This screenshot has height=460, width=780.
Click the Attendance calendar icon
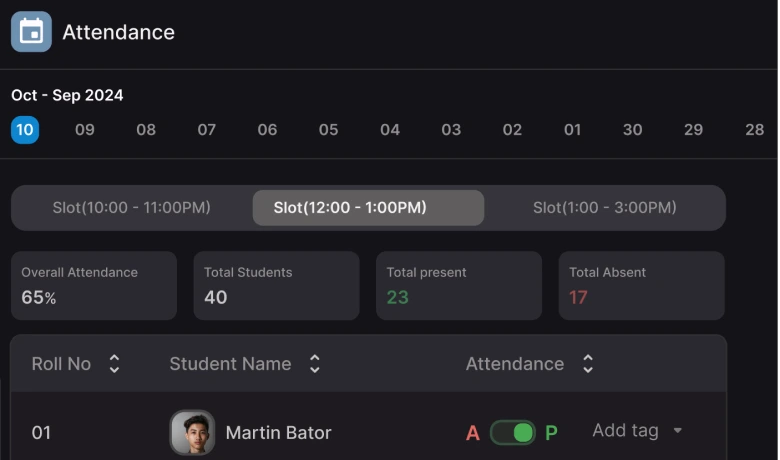(31, 32)
